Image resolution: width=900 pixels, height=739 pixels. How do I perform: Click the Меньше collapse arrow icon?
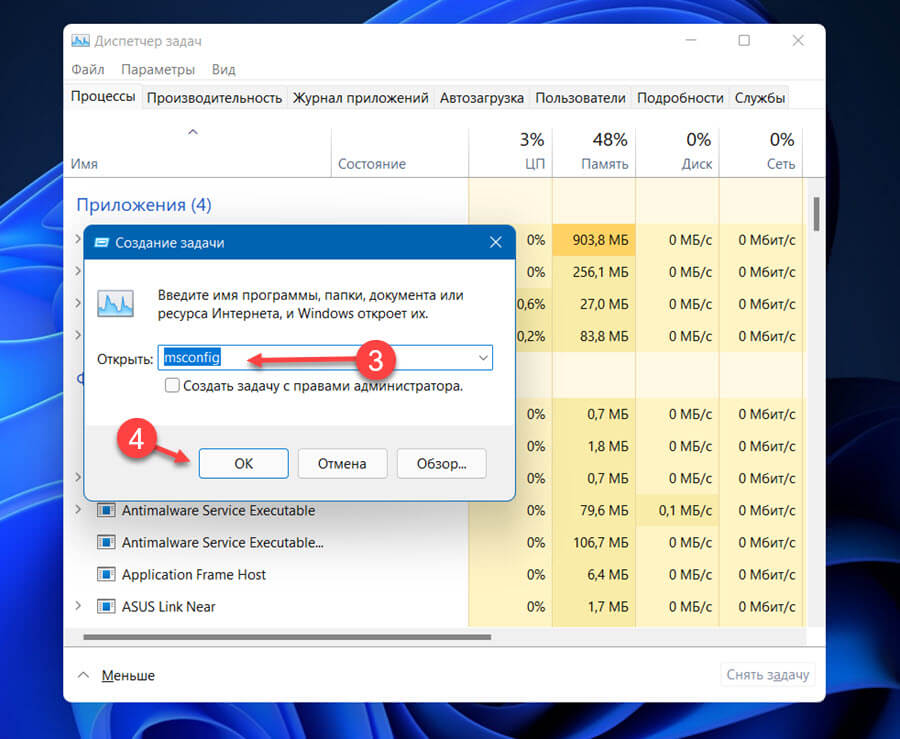[x=83, y=675]
